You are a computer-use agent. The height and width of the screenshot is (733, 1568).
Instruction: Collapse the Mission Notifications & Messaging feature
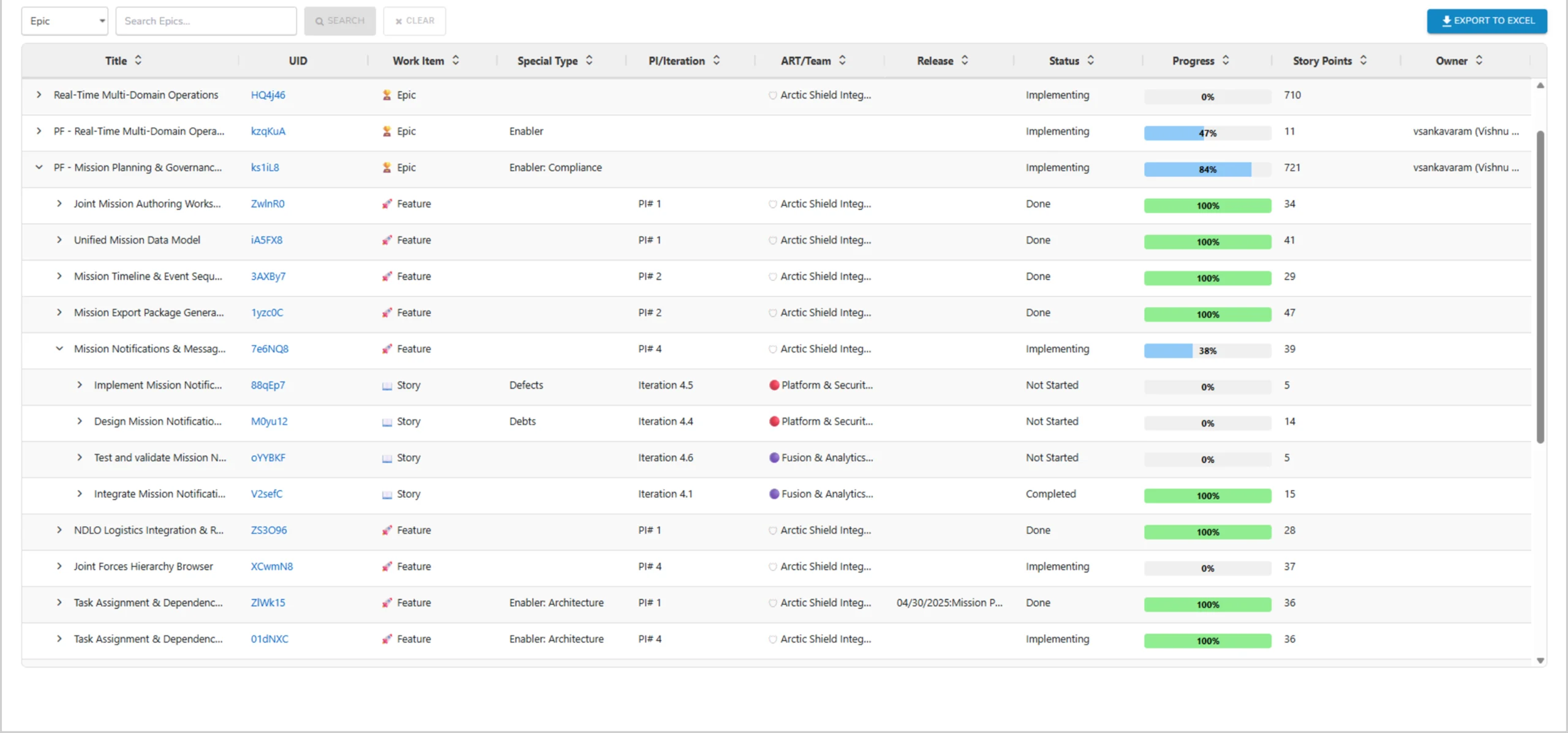tap(59, 348)
